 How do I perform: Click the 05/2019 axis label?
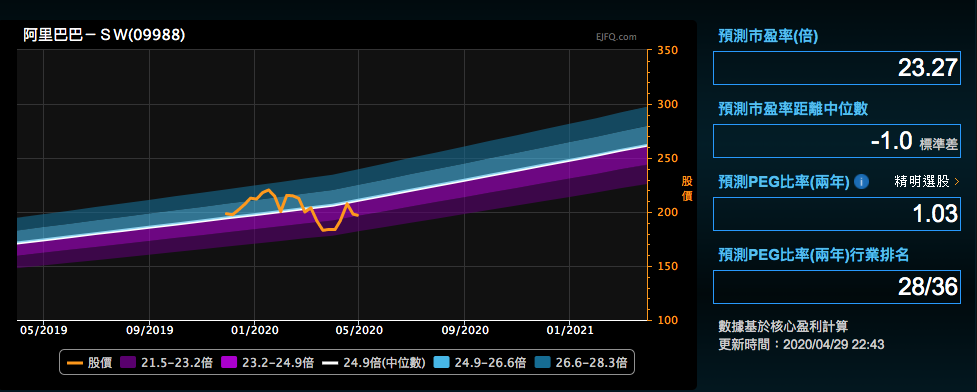(x=44, y=329)
